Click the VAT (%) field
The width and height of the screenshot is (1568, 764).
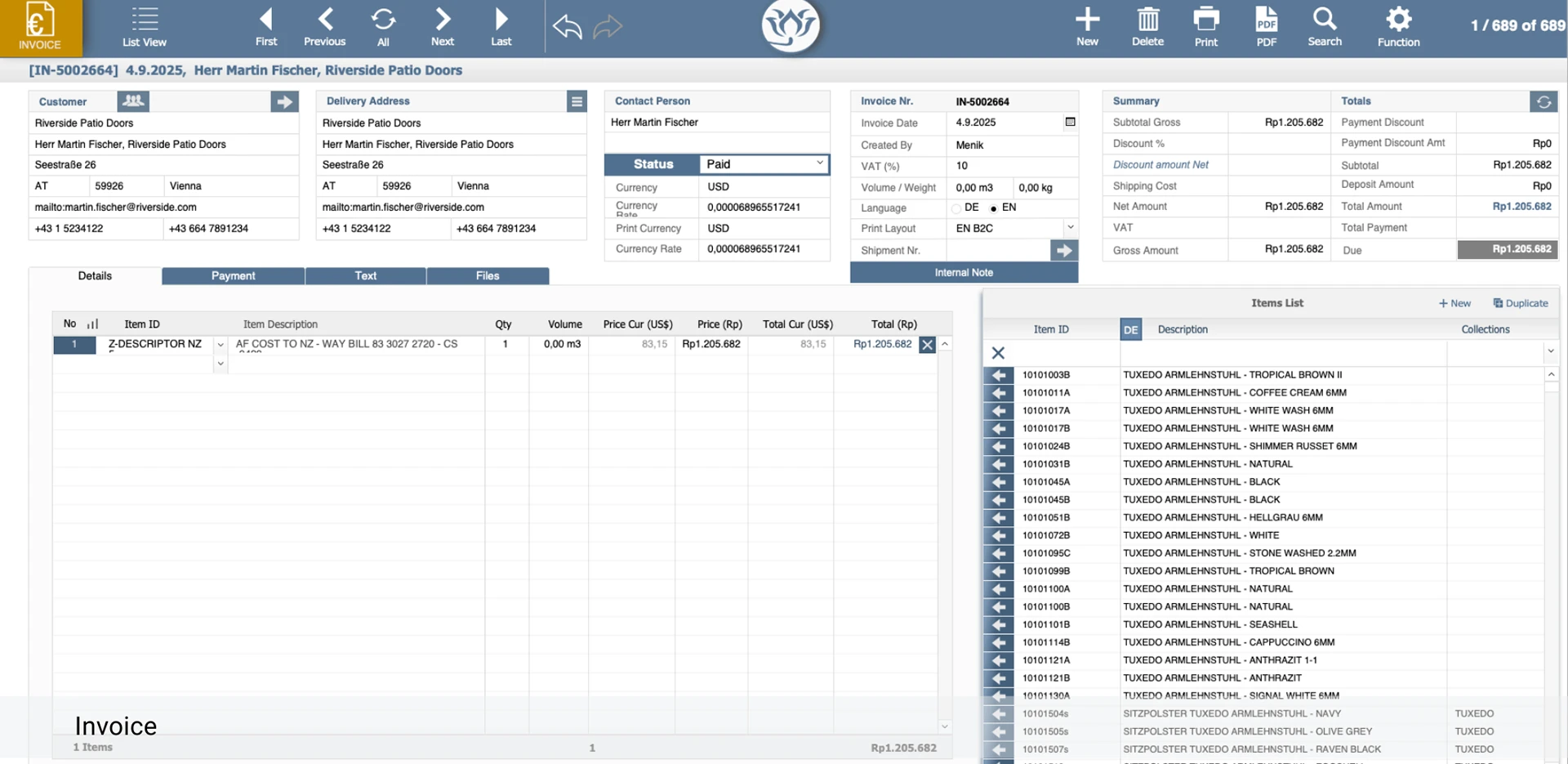(x=1013, y=166)
